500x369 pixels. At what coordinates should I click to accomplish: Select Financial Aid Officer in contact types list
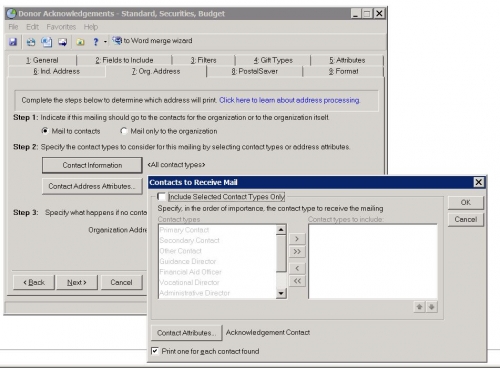click(x=190, y=272)
